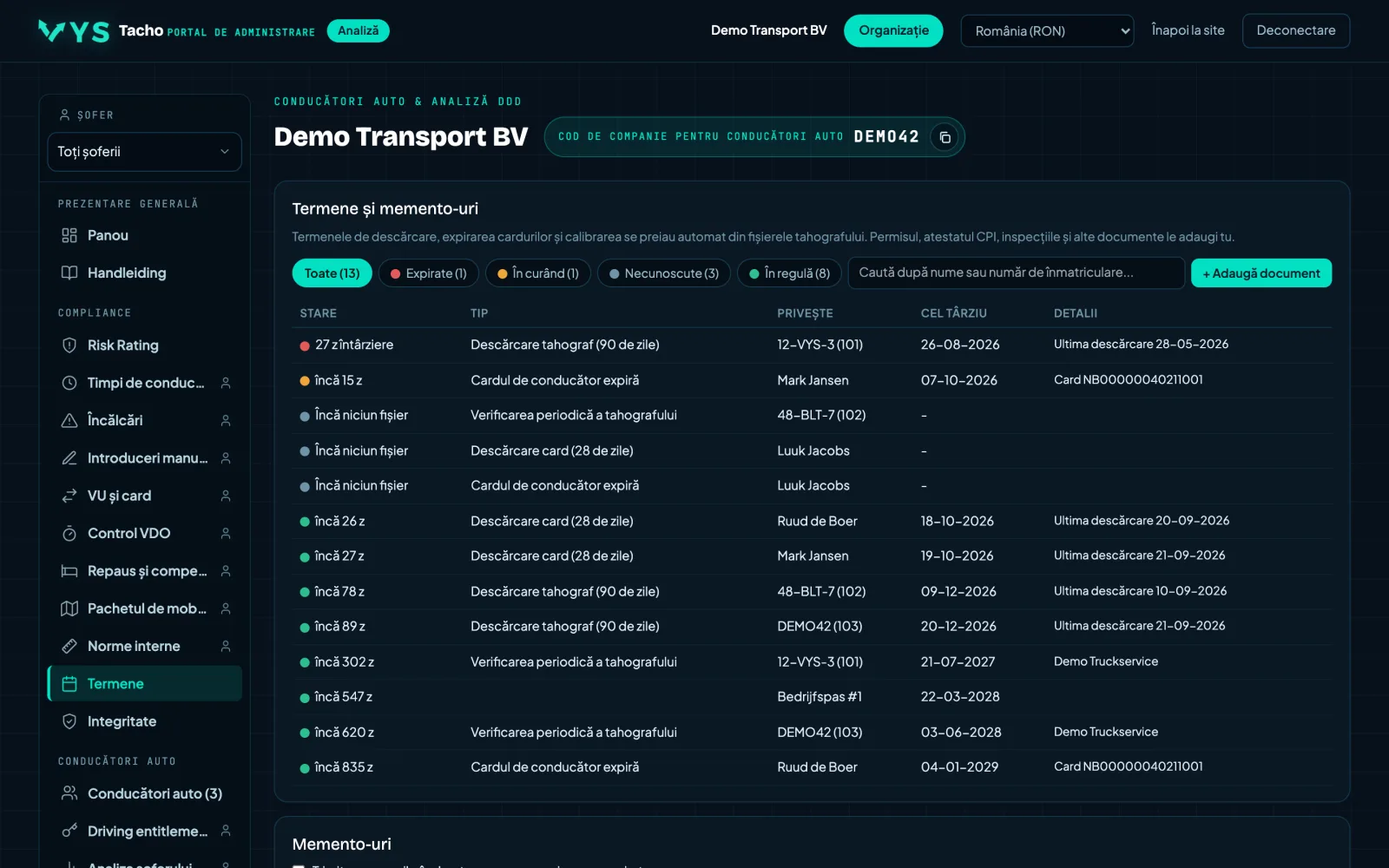Click the red status dot on '27 z întârziere'

(x=305, y=345)
